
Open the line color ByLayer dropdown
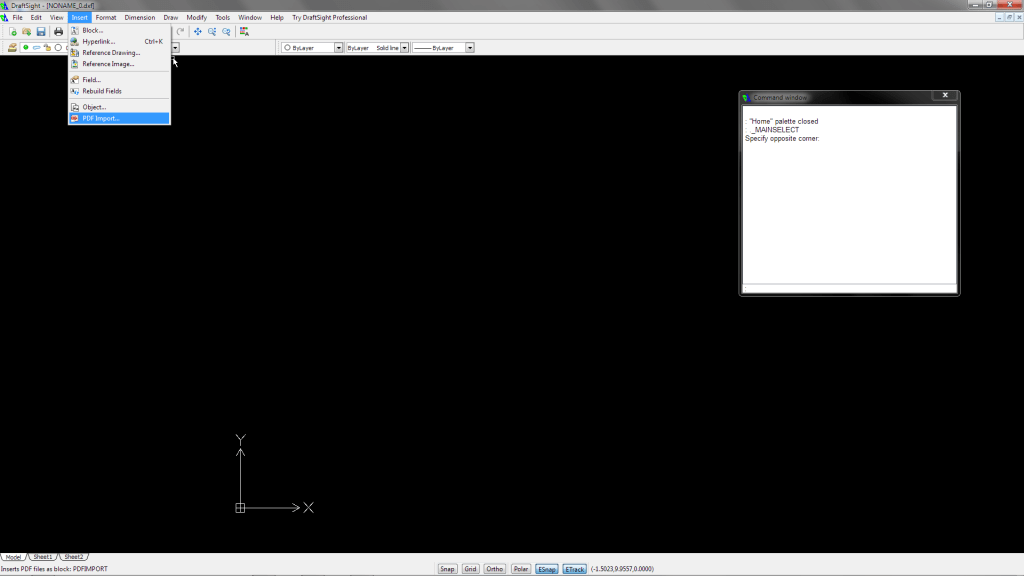click(x=337, y=47)
